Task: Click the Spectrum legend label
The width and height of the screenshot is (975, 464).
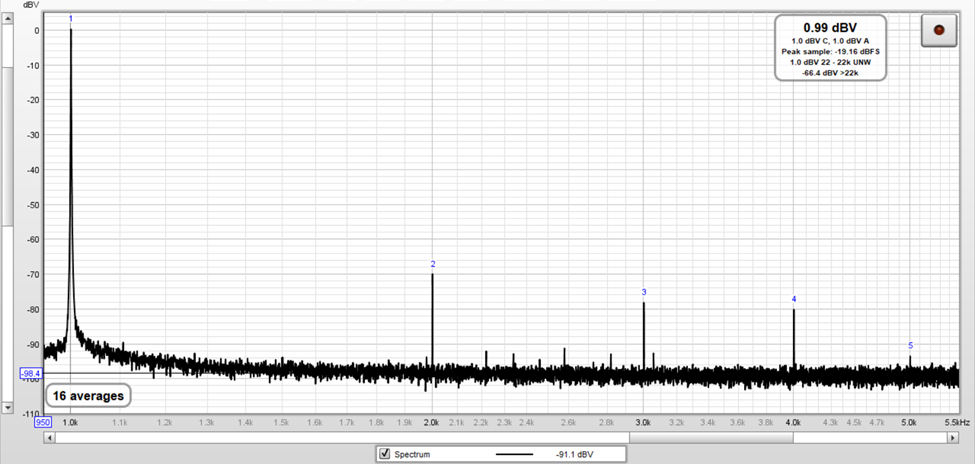Action: coord(411,454)
